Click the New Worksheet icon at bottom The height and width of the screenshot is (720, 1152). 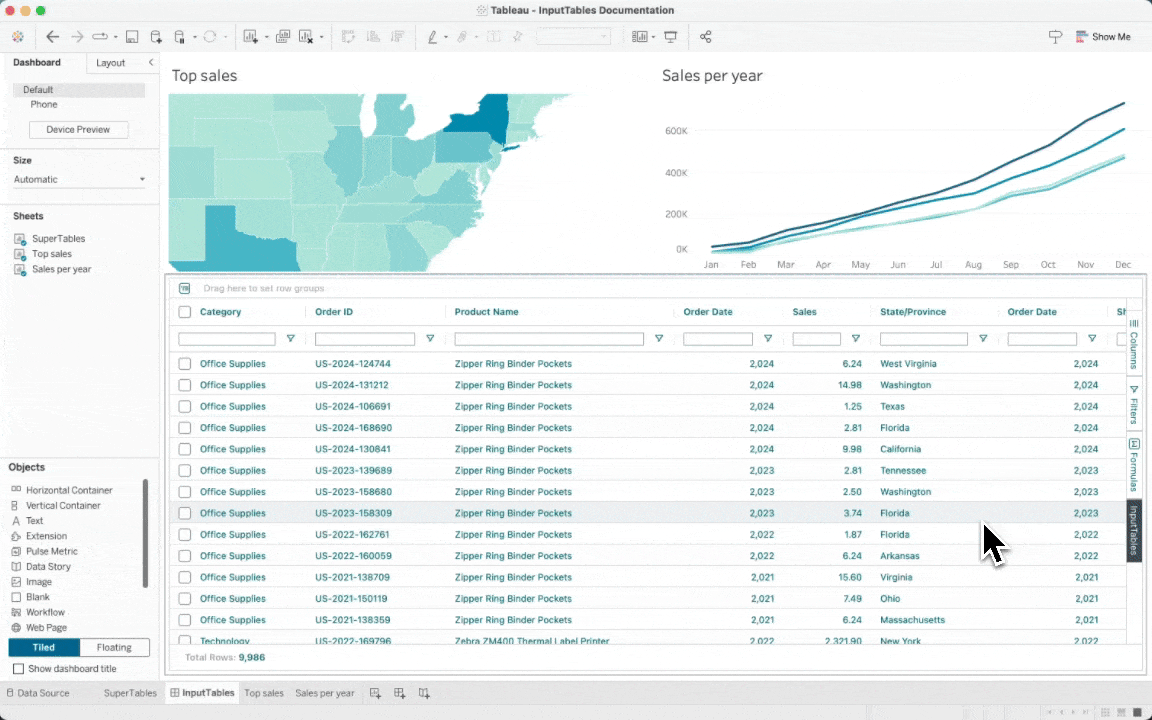tap(376, 693)
